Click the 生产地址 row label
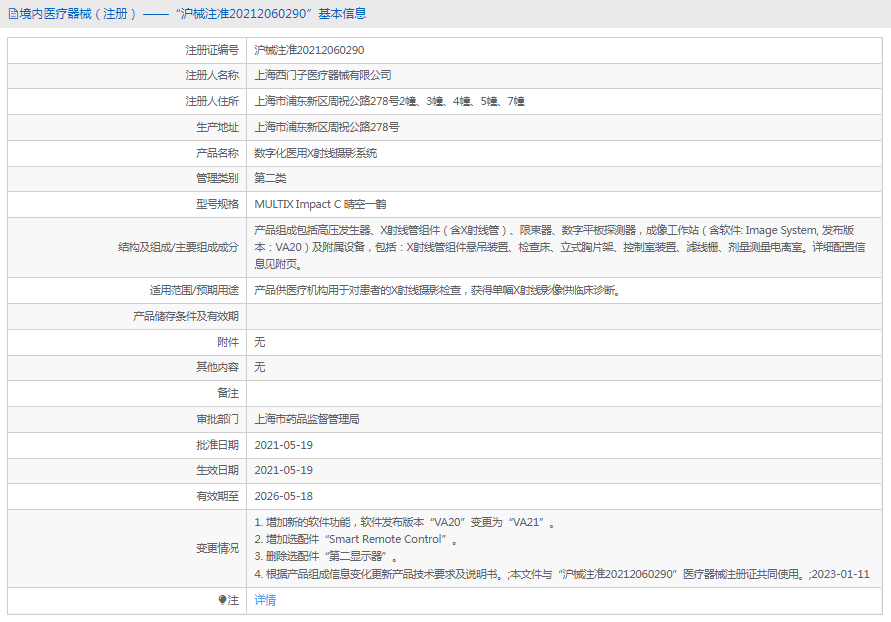Viewport: 891px width, 622px height. coord(218,127)
